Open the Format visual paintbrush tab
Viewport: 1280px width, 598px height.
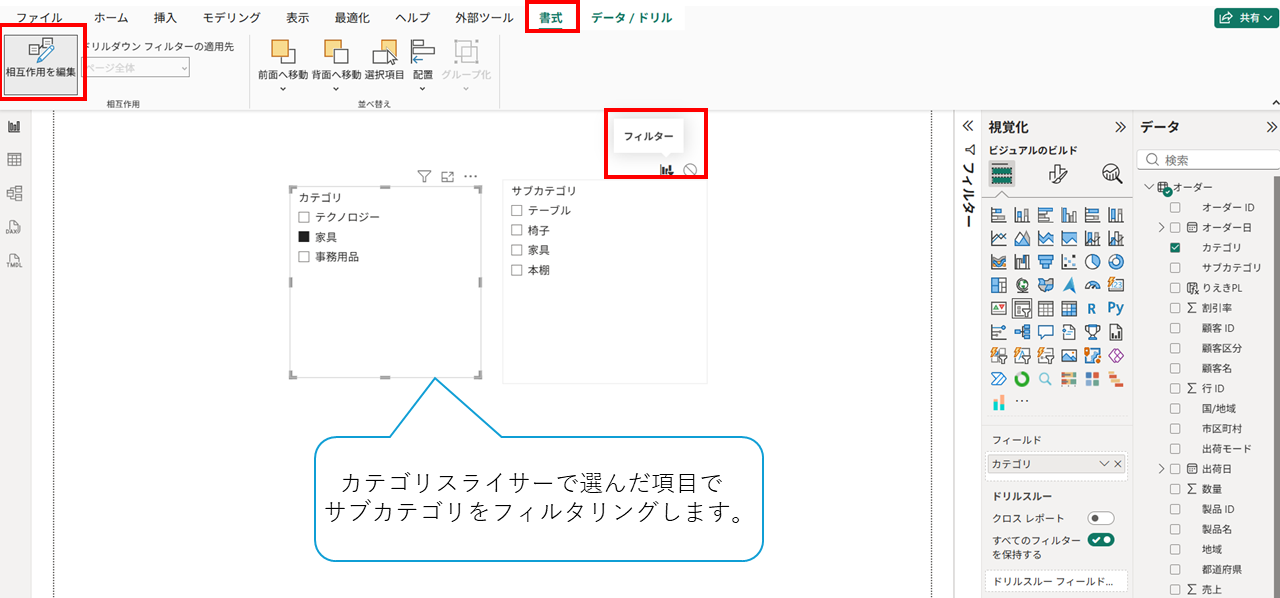1058,174
